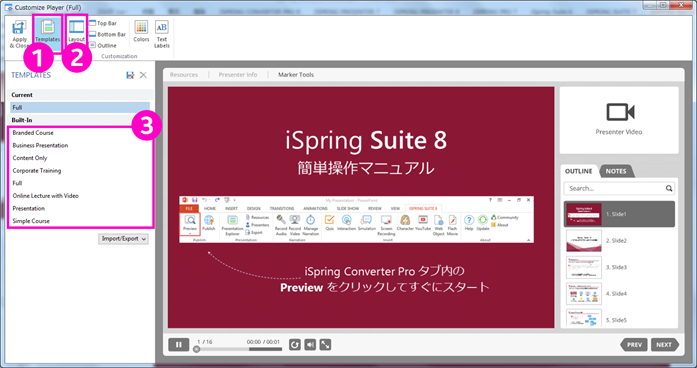Viewport: 697px width, 368px height.
Task: Open the Text Labels icon
Action: pos(162,34)
